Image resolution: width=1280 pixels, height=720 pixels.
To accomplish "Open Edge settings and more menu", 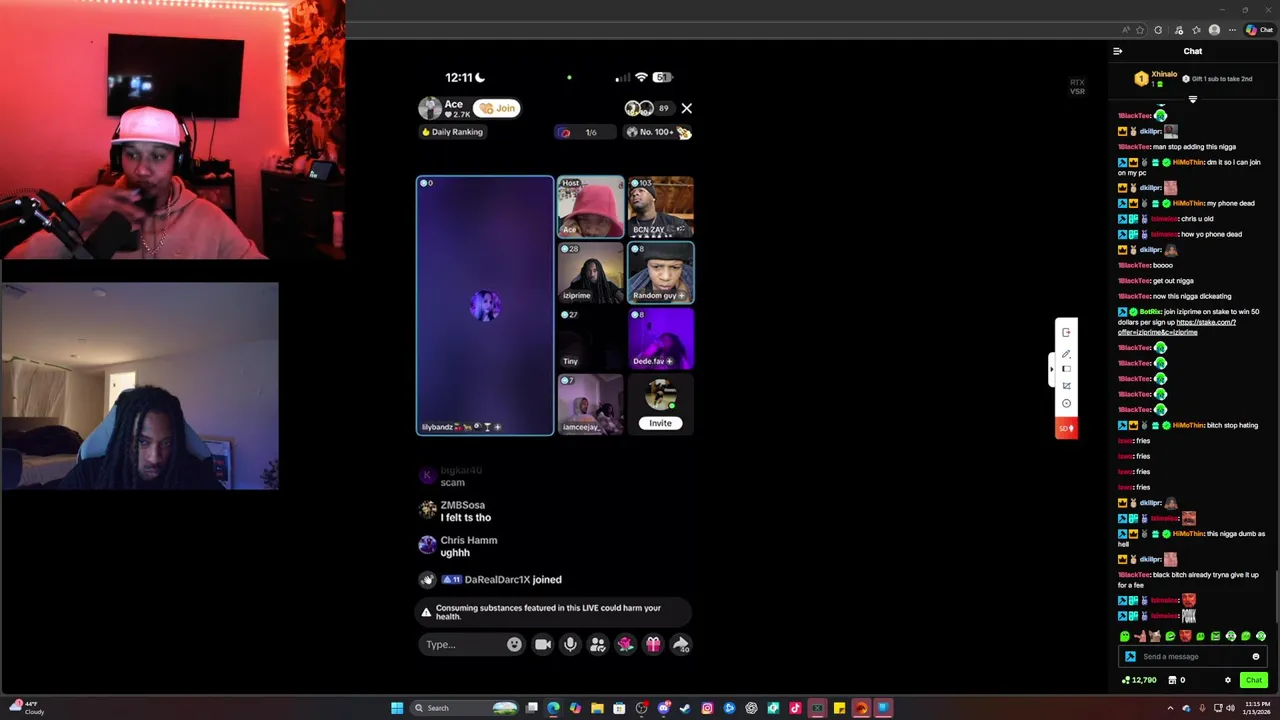I will click(1232, 30).
